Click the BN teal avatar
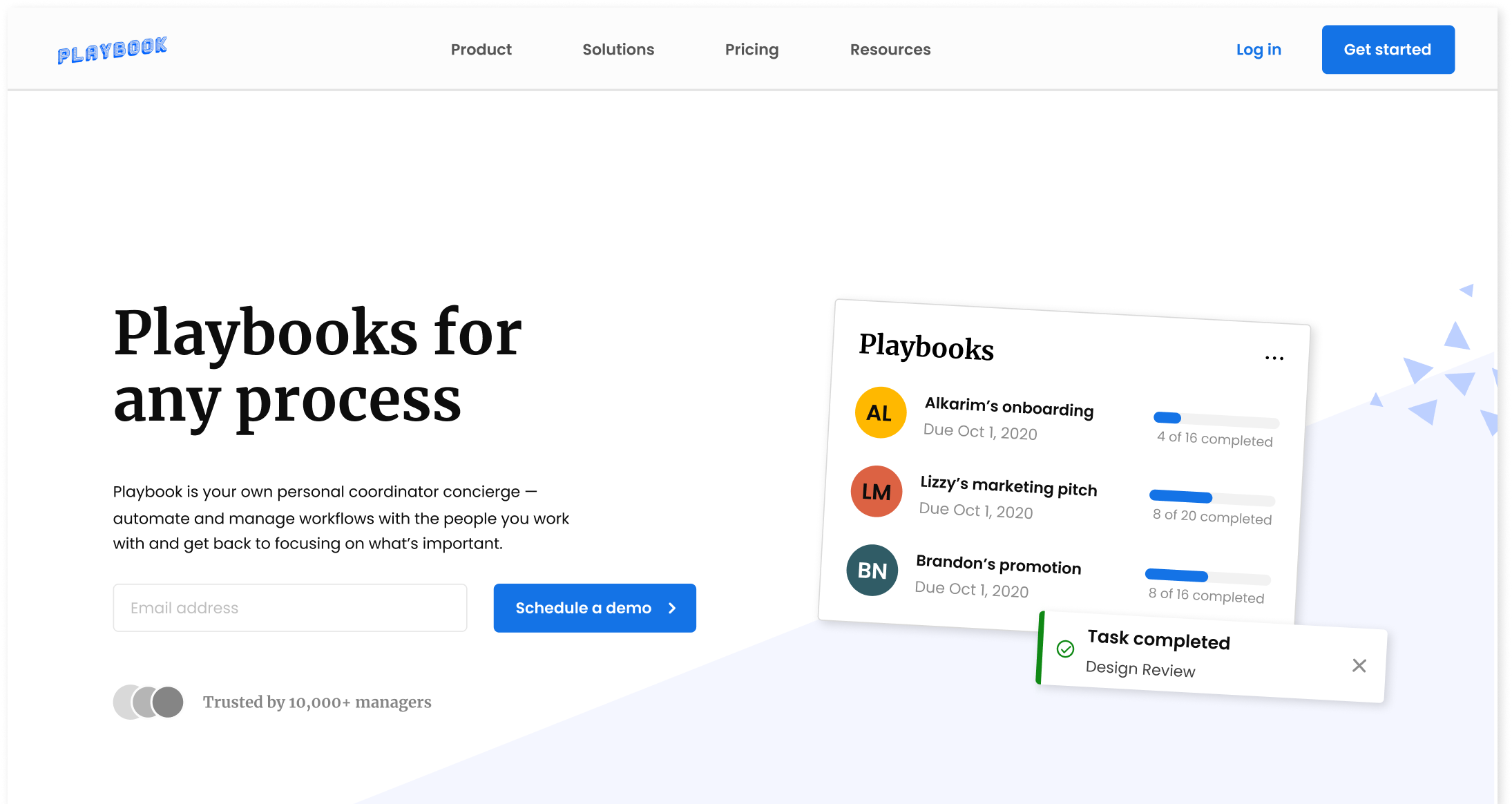Screen dimensions: 1512x804 [872, 571]
